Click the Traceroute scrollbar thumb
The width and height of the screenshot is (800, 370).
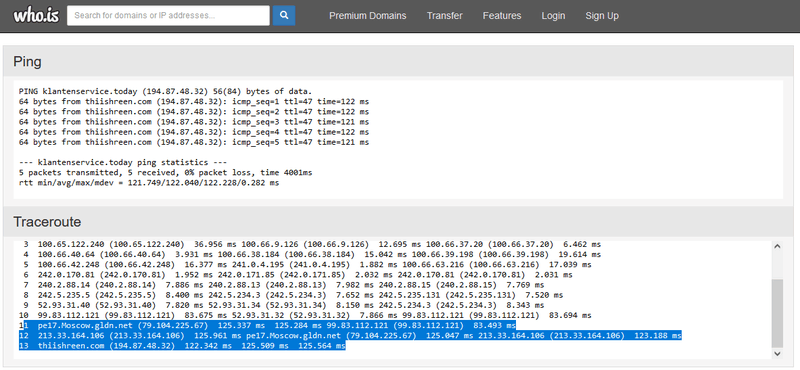click(x=777, y=313)
